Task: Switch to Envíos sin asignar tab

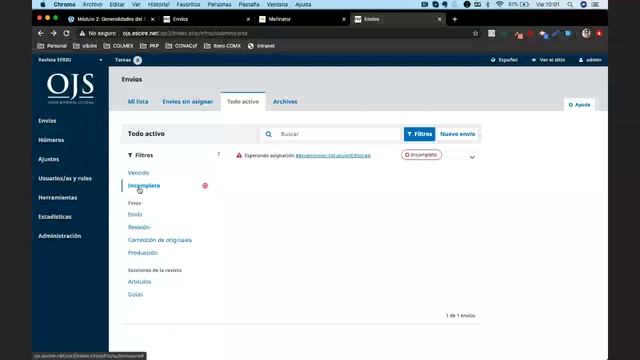Action: click(187, 102)
